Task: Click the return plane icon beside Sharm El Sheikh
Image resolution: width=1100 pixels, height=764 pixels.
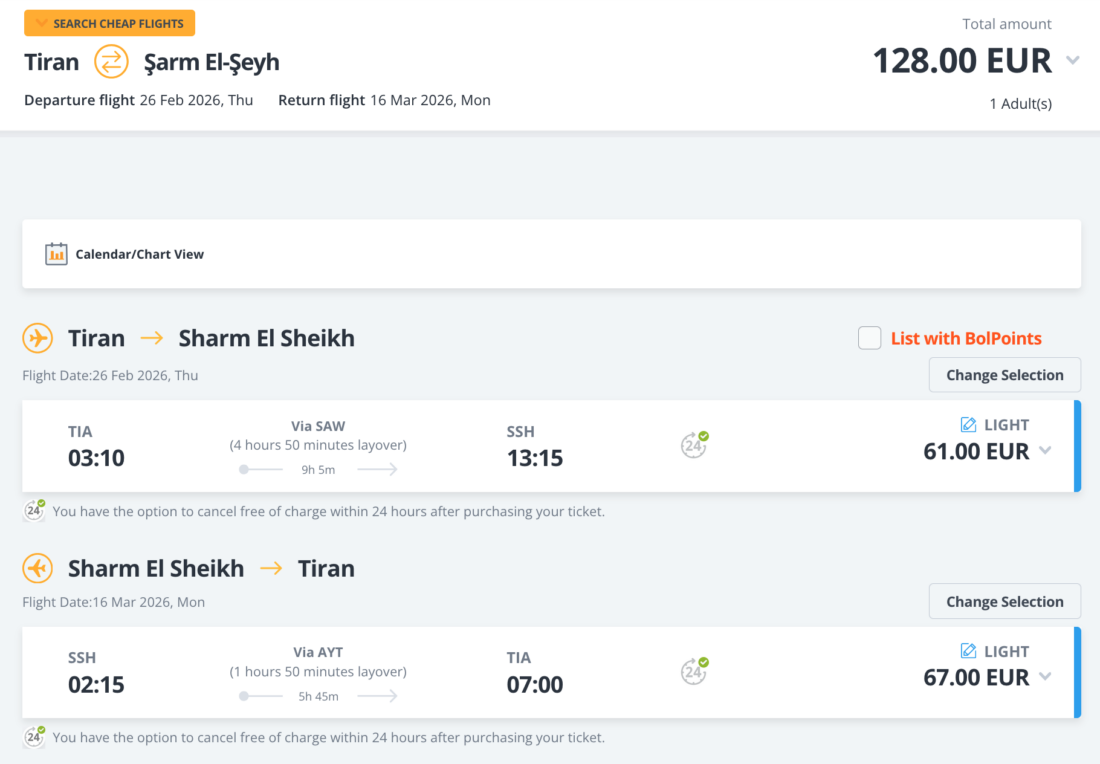Action: (x=38, y=568)
